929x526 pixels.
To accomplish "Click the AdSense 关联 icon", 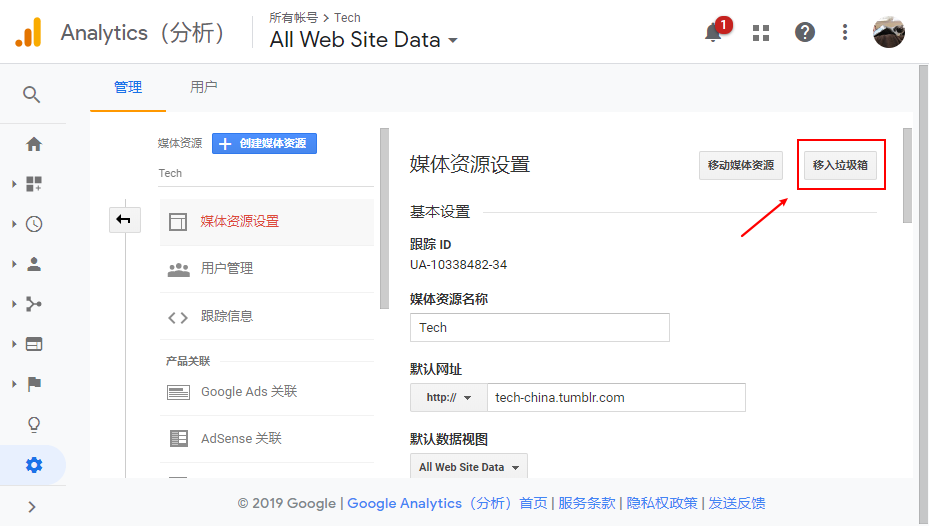I will [x=178, y=439].
